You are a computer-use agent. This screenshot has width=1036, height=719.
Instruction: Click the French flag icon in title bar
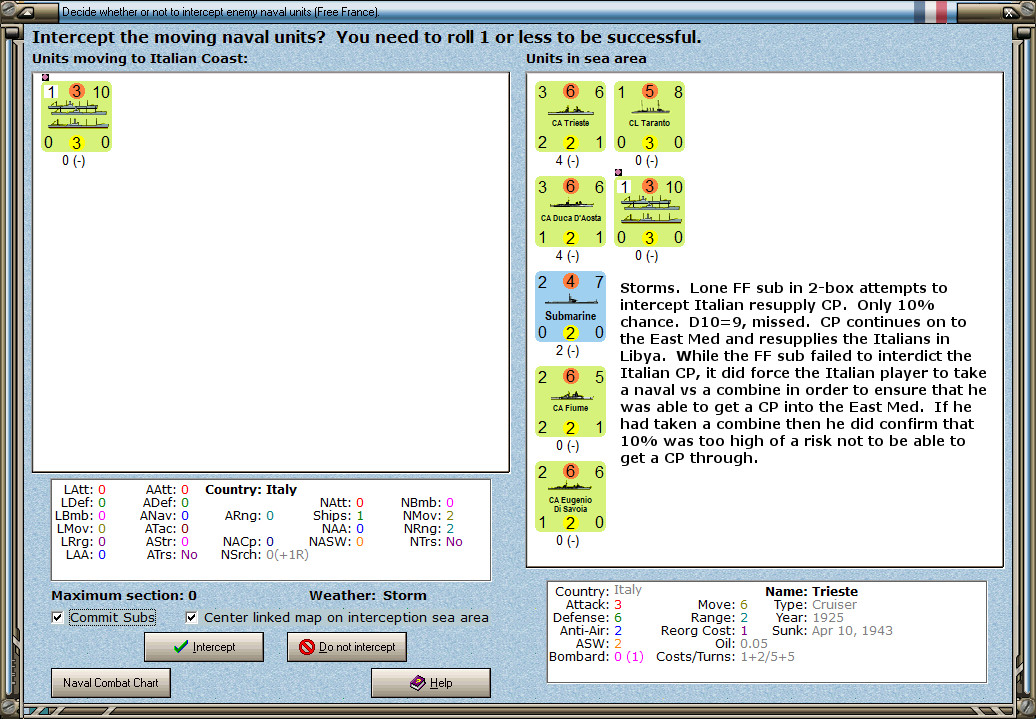coord(931,12)
